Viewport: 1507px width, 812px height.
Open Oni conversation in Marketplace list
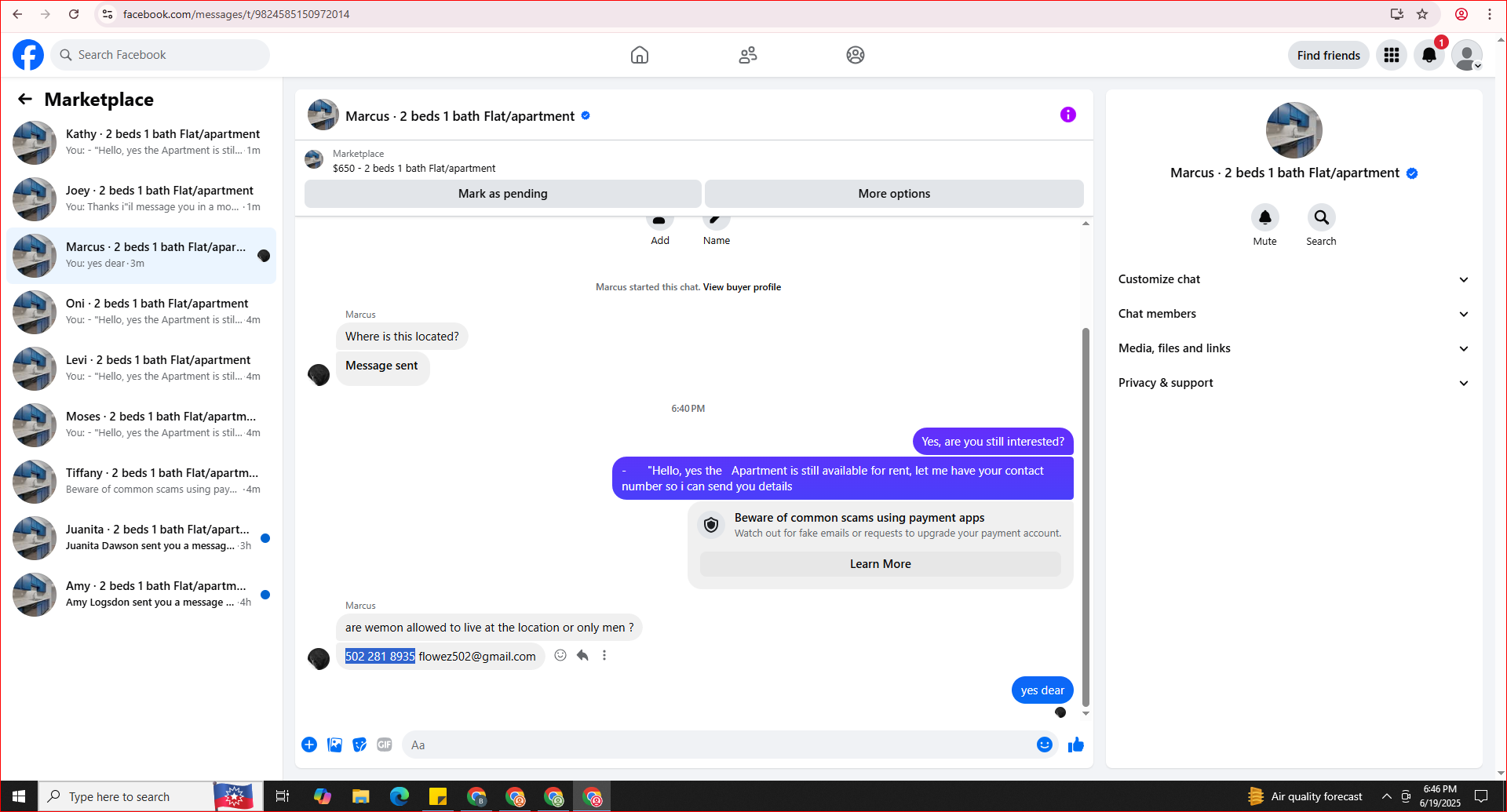tap(141, 311)
